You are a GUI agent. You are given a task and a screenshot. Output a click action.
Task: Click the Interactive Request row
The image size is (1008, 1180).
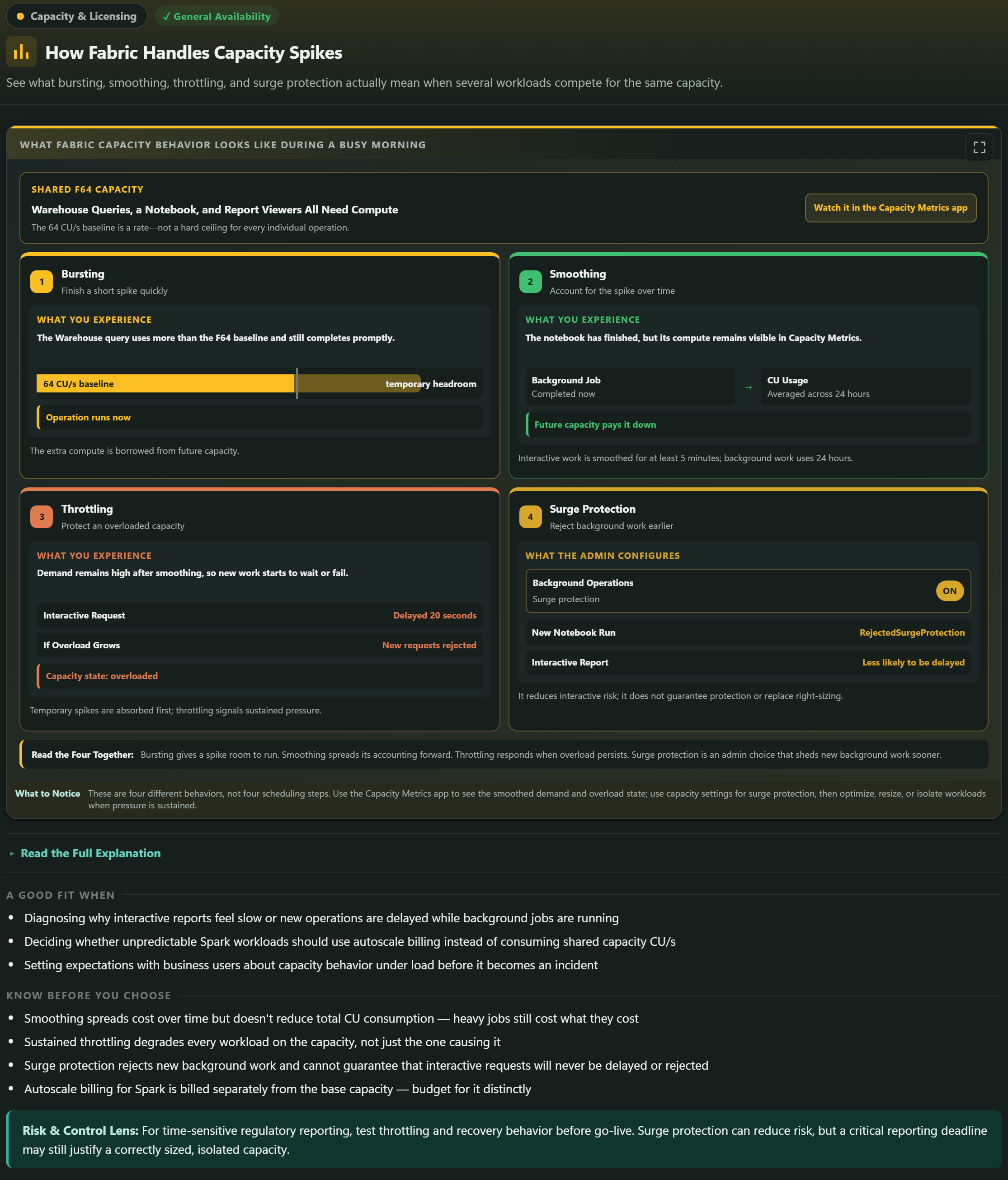[260, 615]
